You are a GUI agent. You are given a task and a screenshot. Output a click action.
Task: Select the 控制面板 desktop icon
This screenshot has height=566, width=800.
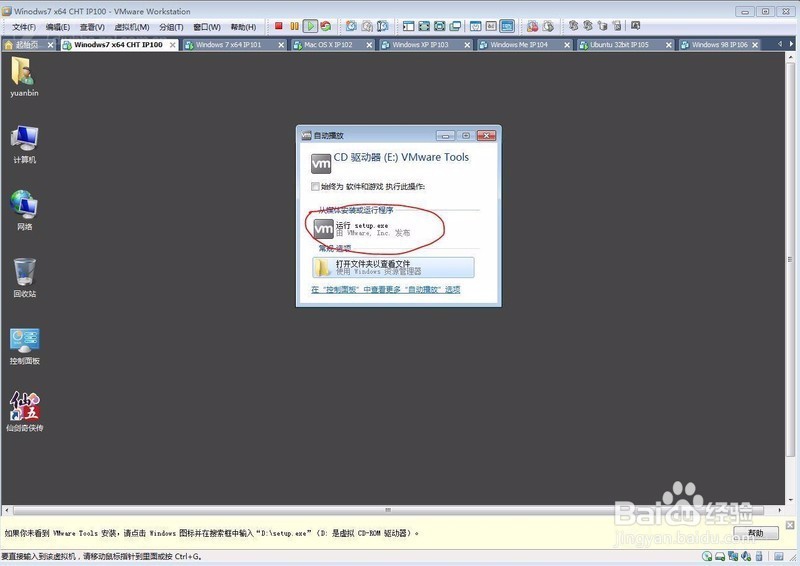coord(24,346)
